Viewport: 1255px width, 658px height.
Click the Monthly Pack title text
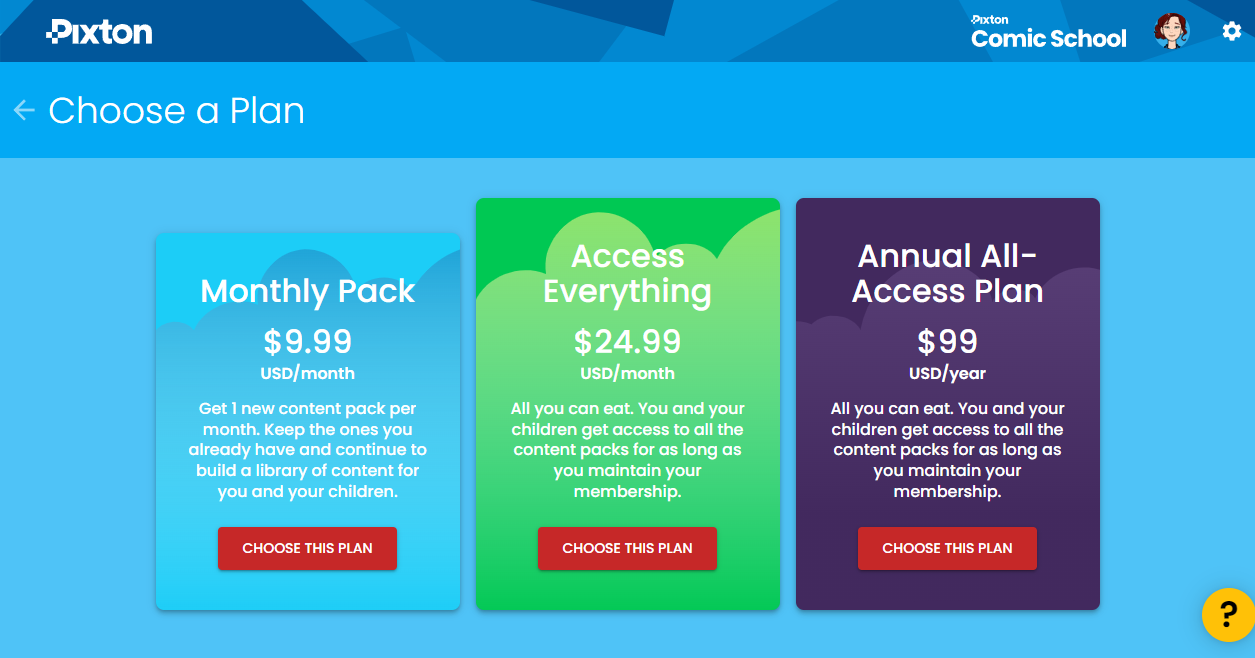coord(307,291)
